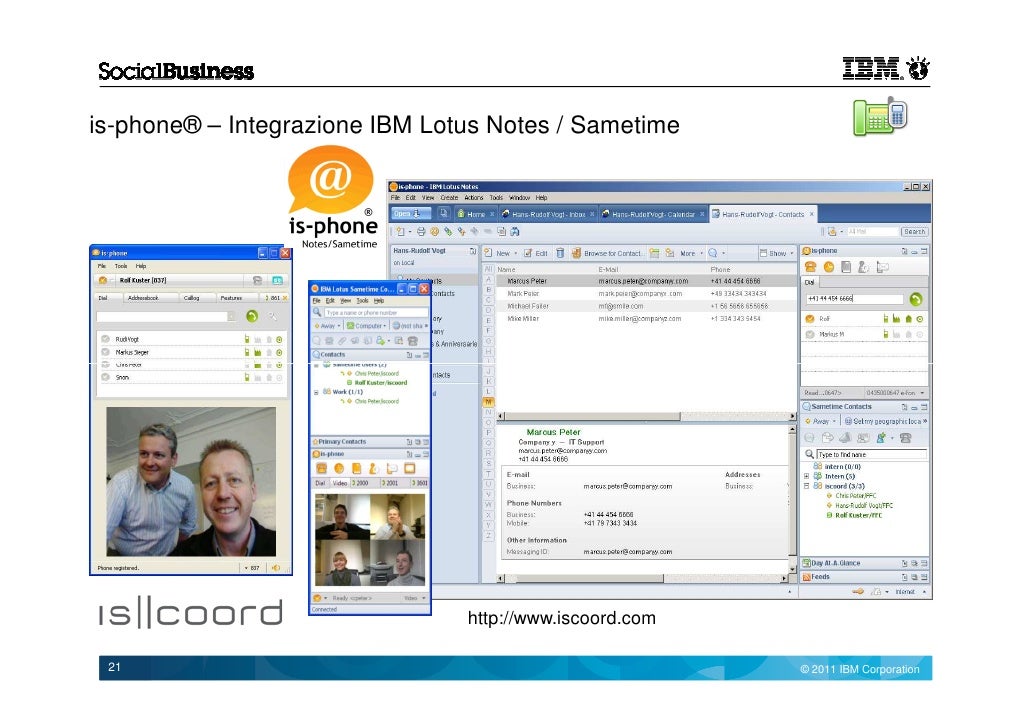1030x728 pixels.
Task: Click the speaker volume icon in is-phone status bar
Action: (277, 568)
